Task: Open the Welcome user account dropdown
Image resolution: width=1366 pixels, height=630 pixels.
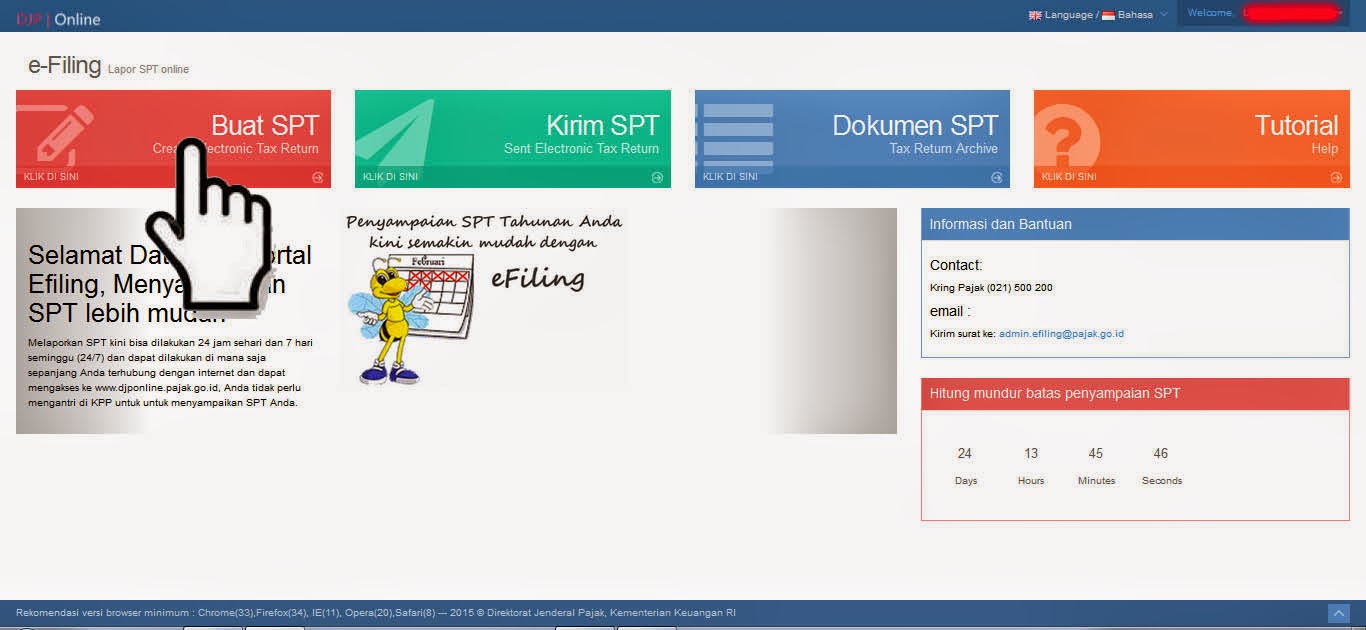Action: pos(1262,14)
